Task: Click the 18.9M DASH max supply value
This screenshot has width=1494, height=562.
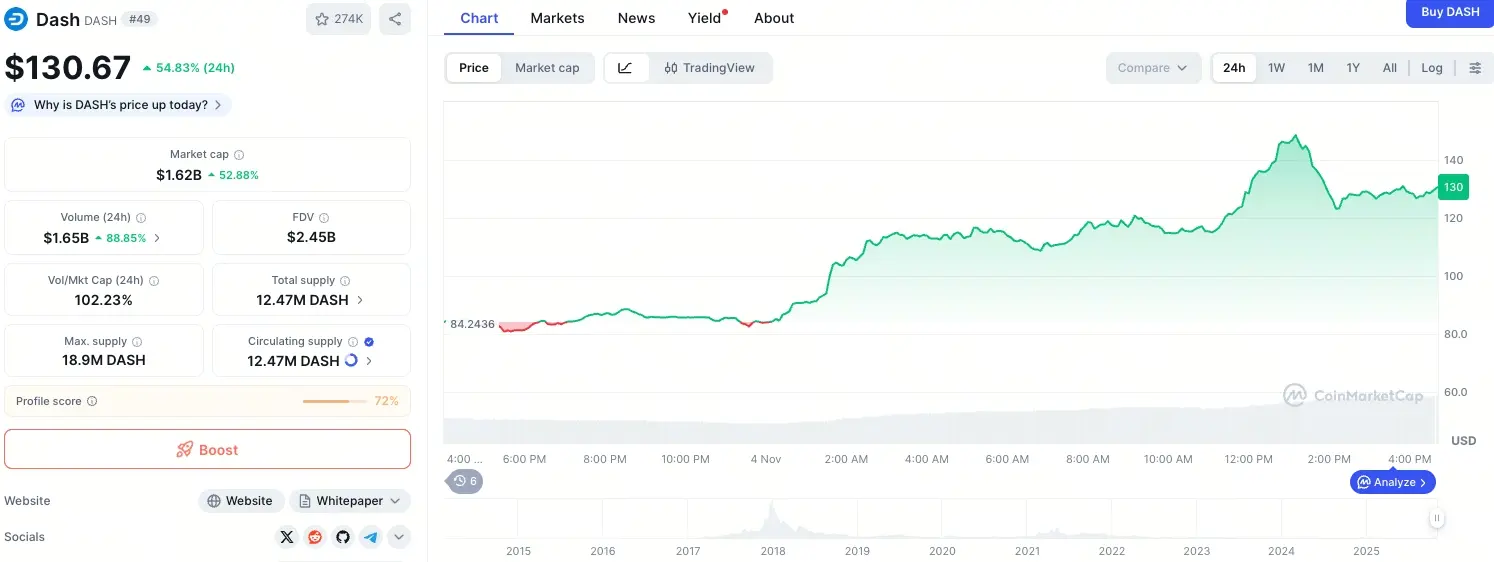Action: click(104, 360)
